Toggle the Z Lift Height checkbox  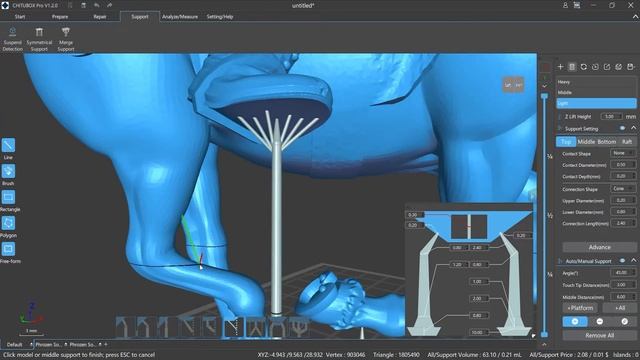(x=560, y=117)
